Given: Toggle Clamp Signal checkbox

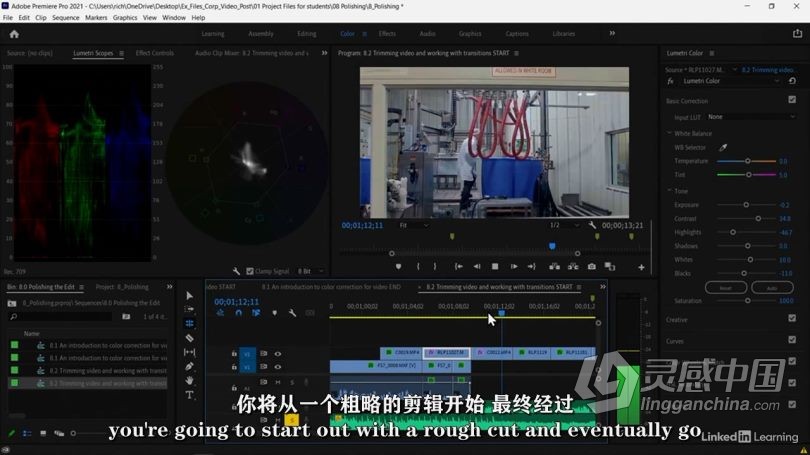Looking at the screenshot, I should tap(250, 271).
